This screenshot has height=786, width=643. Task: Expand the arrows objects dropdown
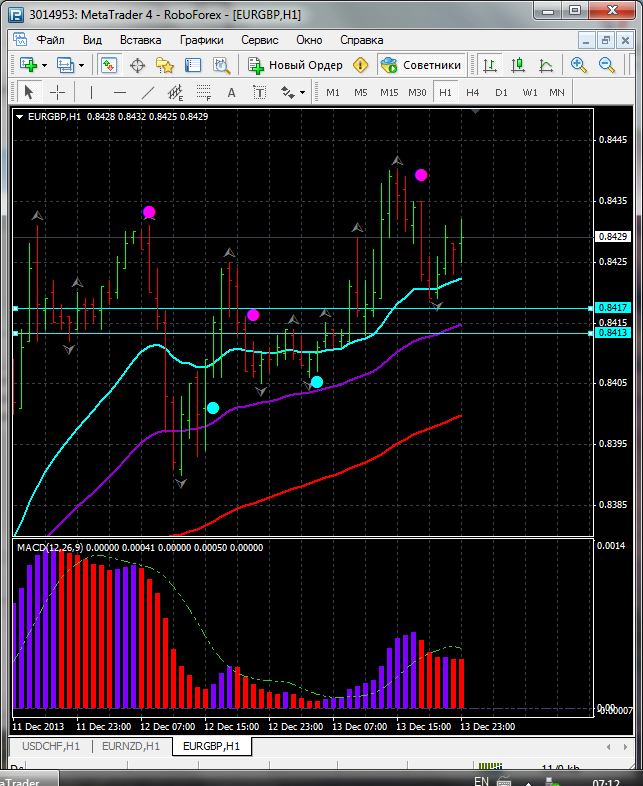pyautogui.click(x=304, y=92)
